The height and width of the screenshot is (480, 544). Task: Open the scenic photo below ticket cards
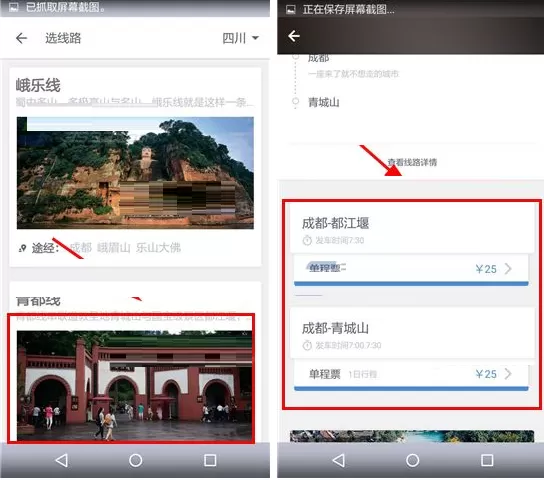tap(412, 436)
